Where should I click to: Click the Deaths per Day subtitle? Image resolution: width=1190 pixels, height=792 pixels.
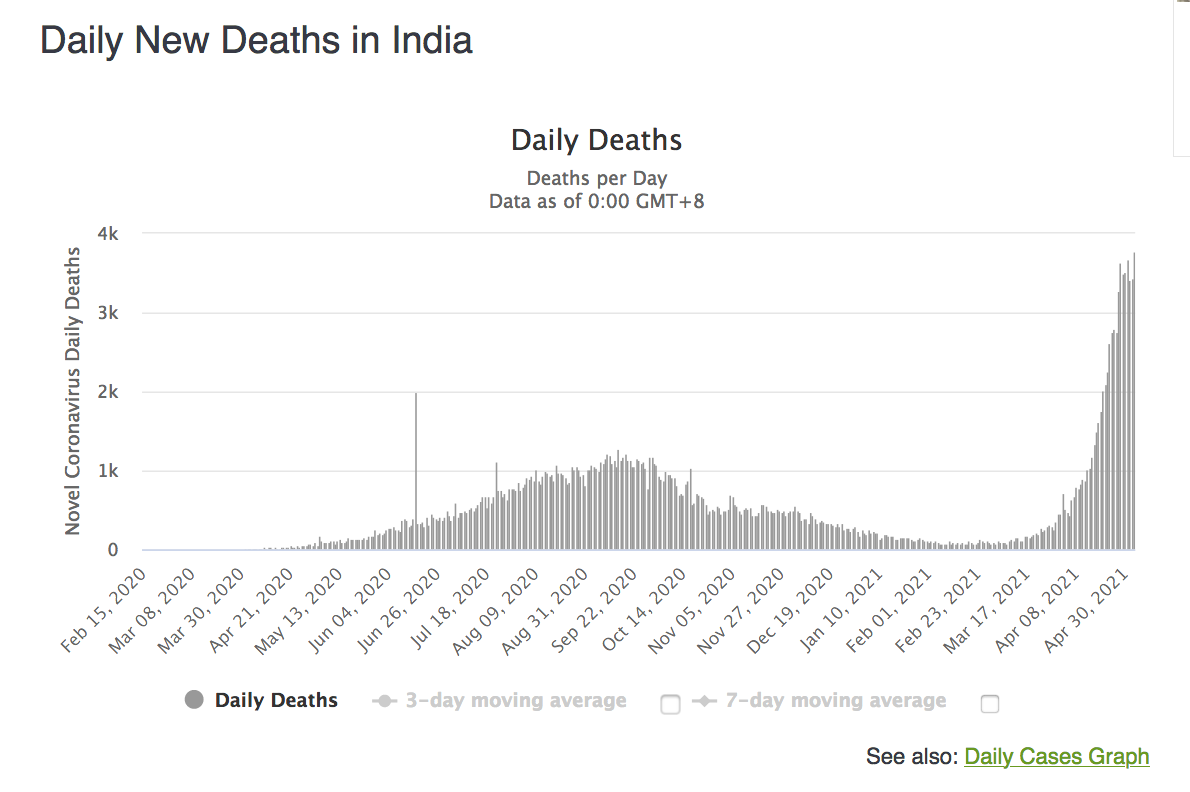596,179
